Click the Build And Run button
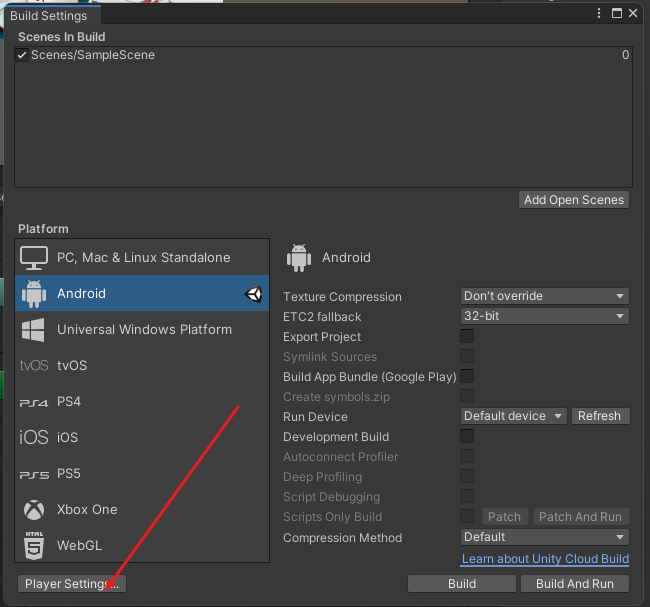The height and width of the screenshot is (607, 650). click(x=575, y=584)
